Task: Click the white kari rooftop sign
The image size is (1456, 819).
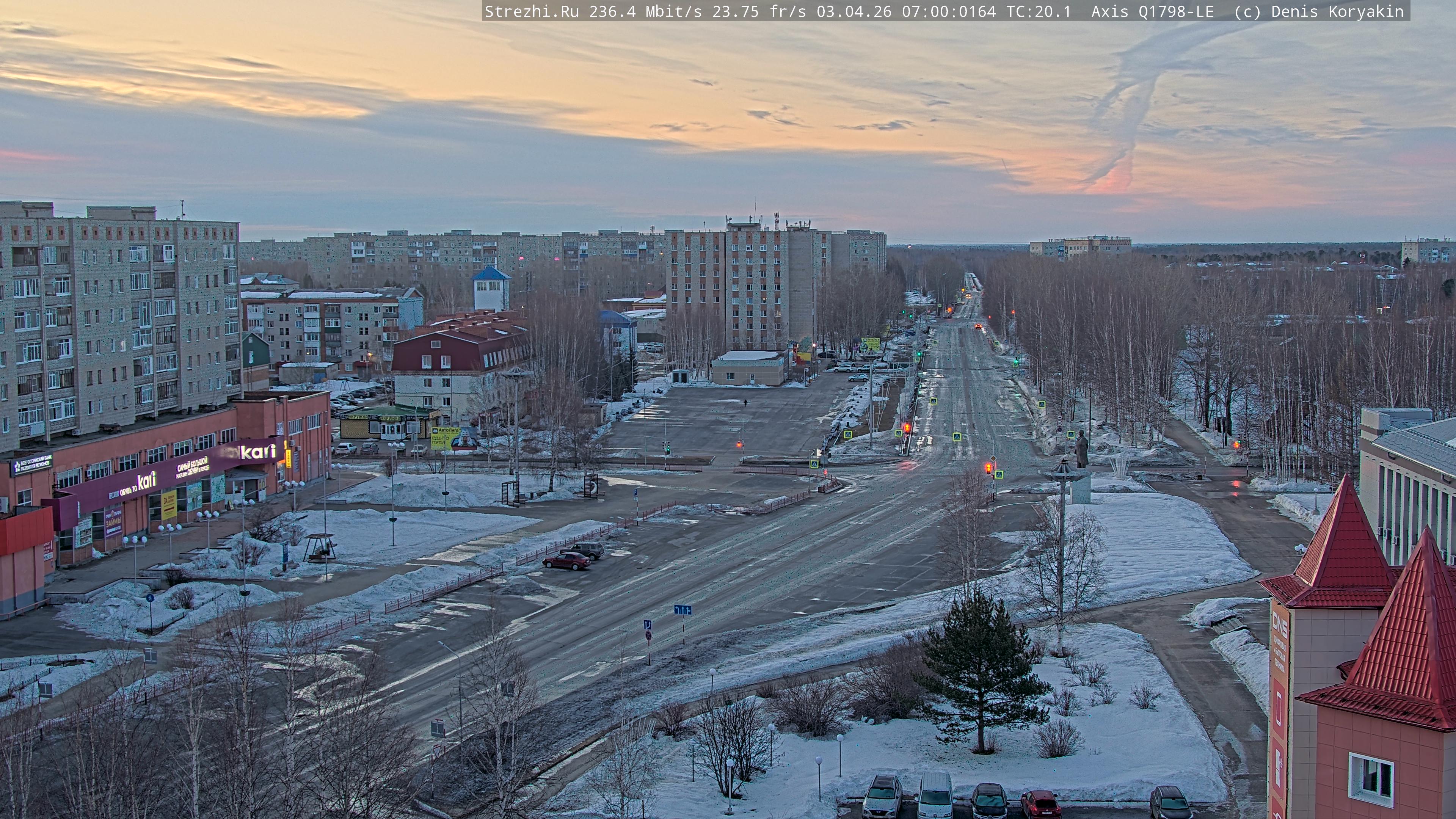Action: [x=258, y=452]
